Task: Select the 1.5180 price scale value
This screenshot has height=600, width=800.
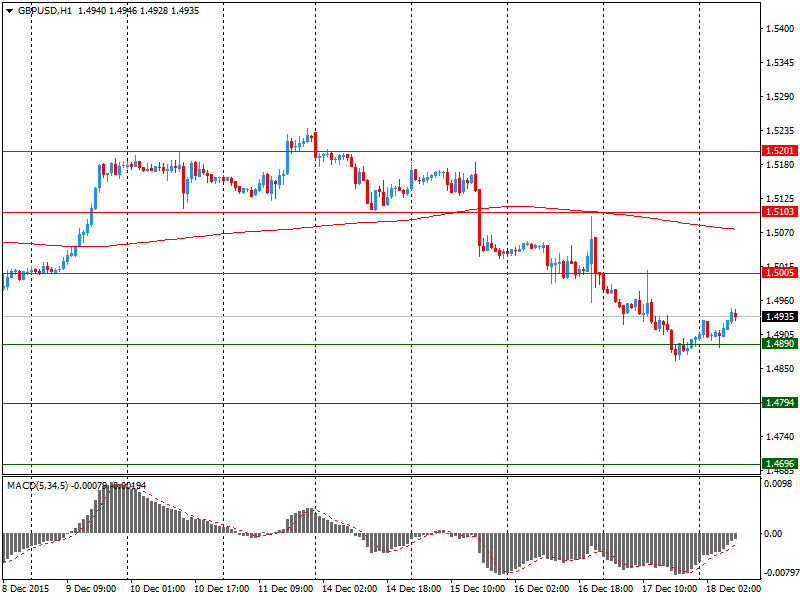Action: (x=781, y=164)
